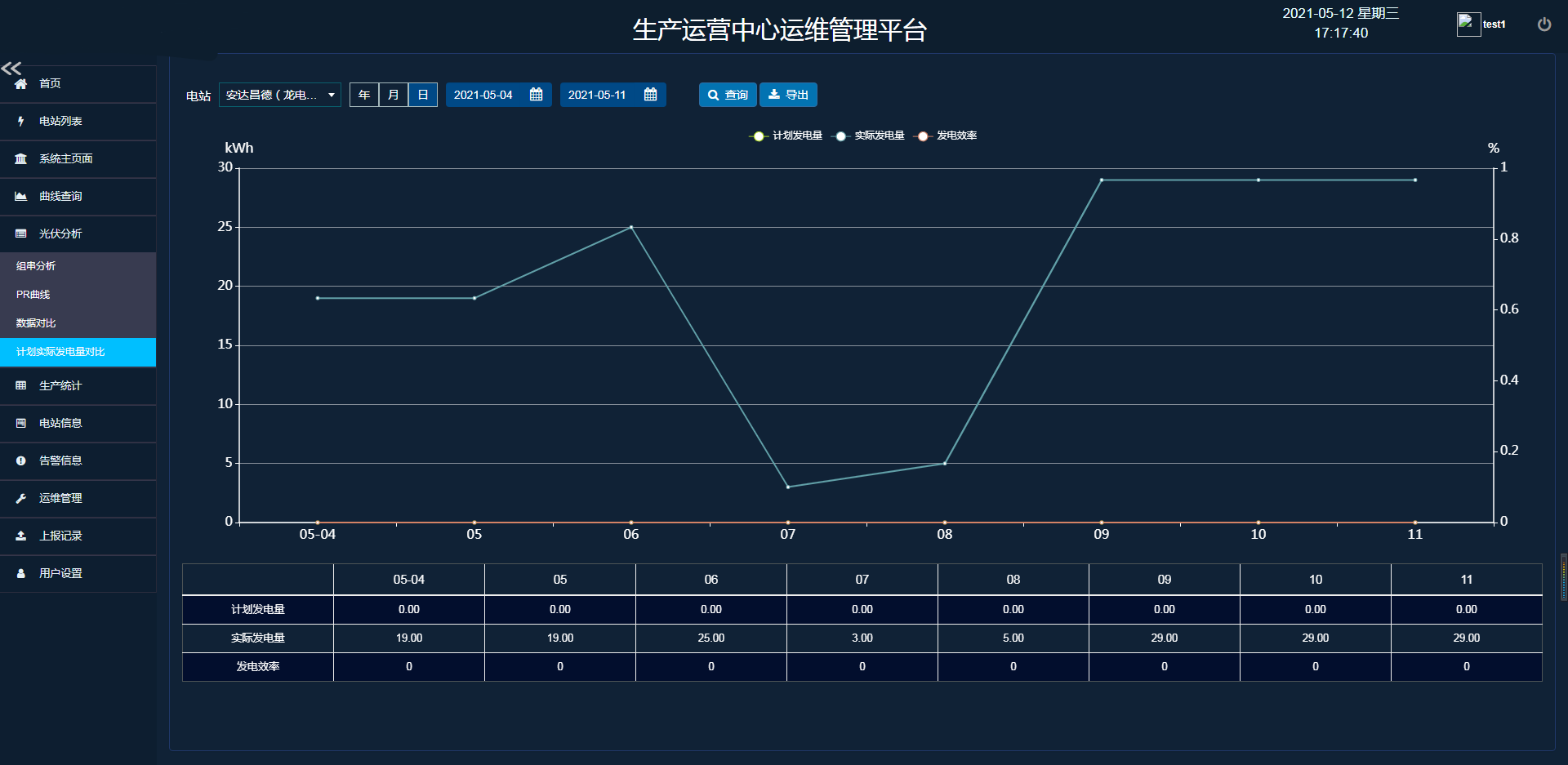Click the 查询 search button
Viewport: 1568px width, 765px height.
pos(728,95)
